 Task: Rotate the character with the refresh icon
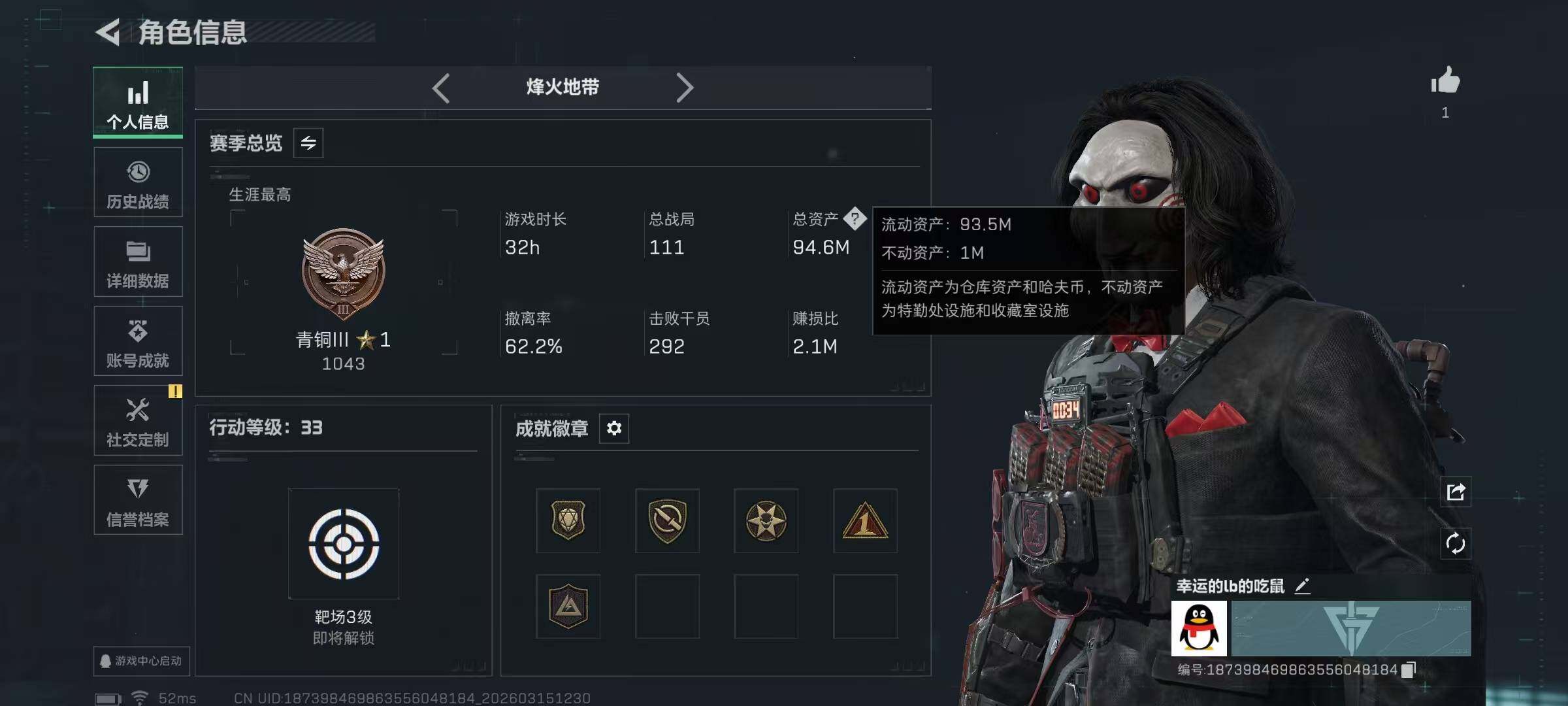(1456, 544)
